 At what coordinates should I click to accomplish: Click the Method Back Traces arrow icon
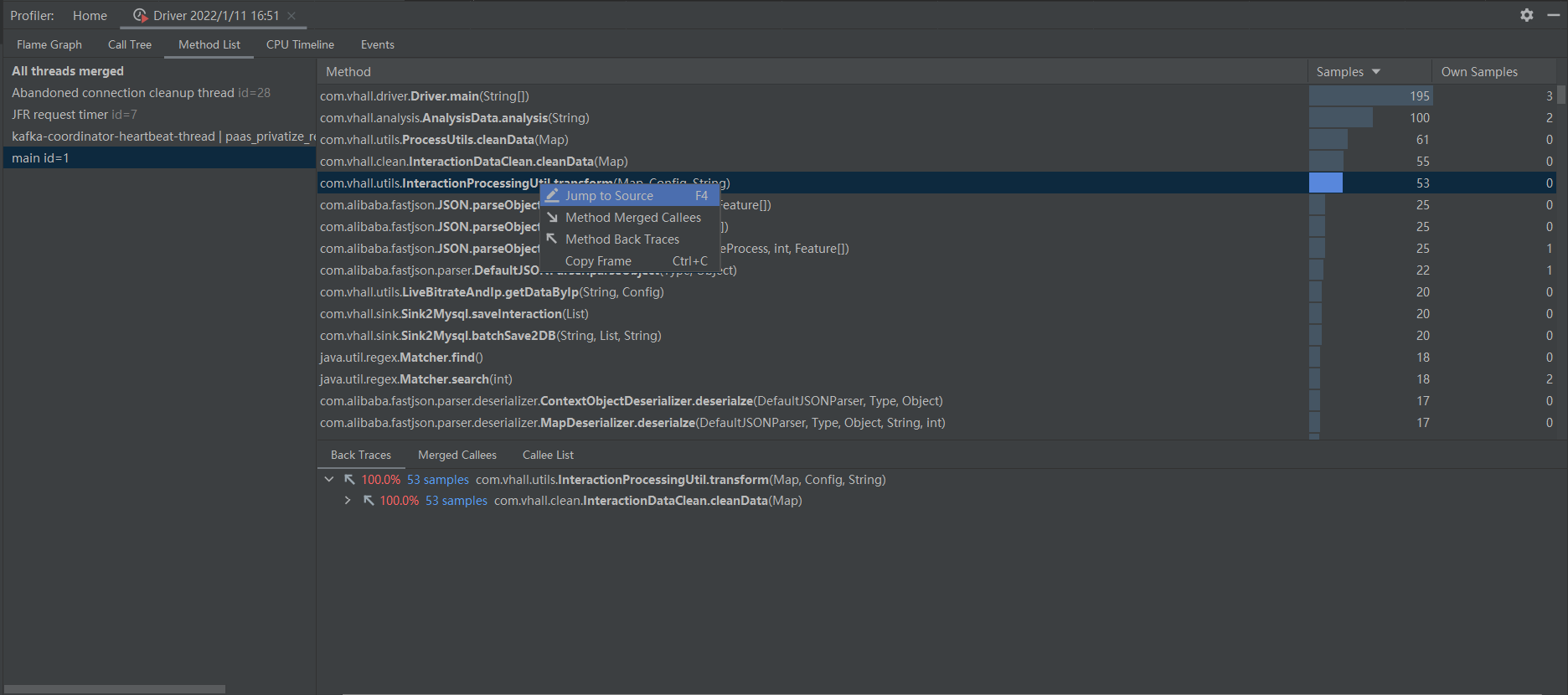552,239
